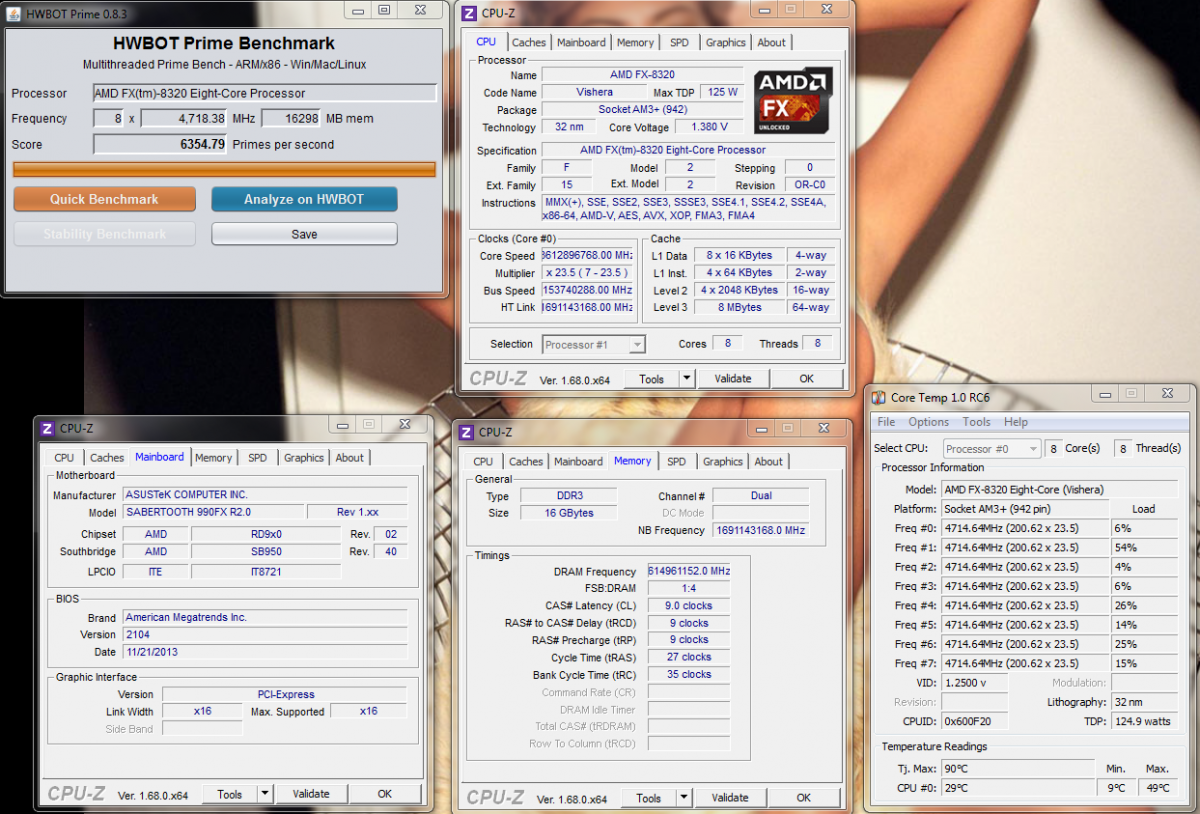Click the Save button in HWBOT Prime
The height and width of the screenshot is (814, 1200).
coord(304,234)
